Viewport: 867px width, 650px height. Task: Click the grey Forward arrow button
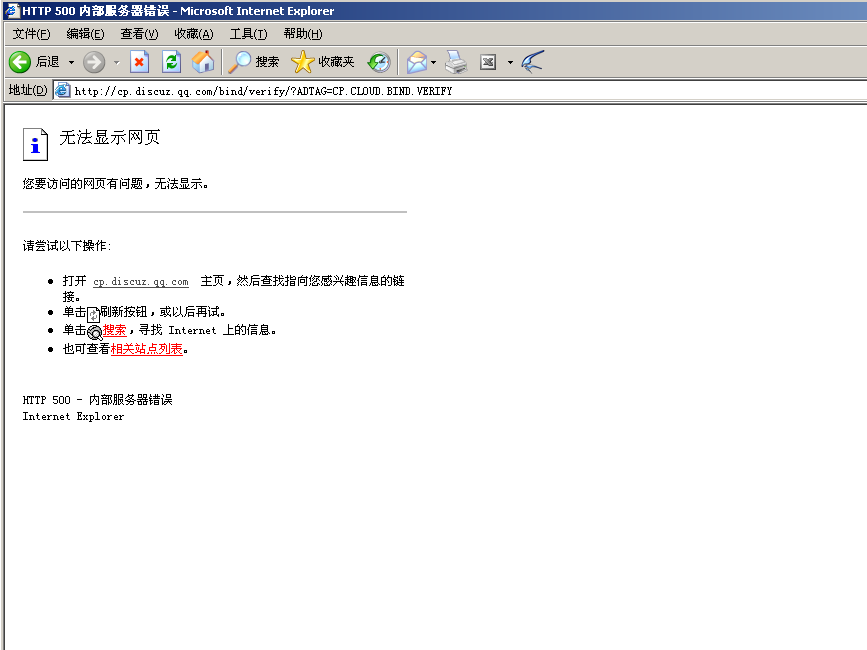[x=94, y=62]
